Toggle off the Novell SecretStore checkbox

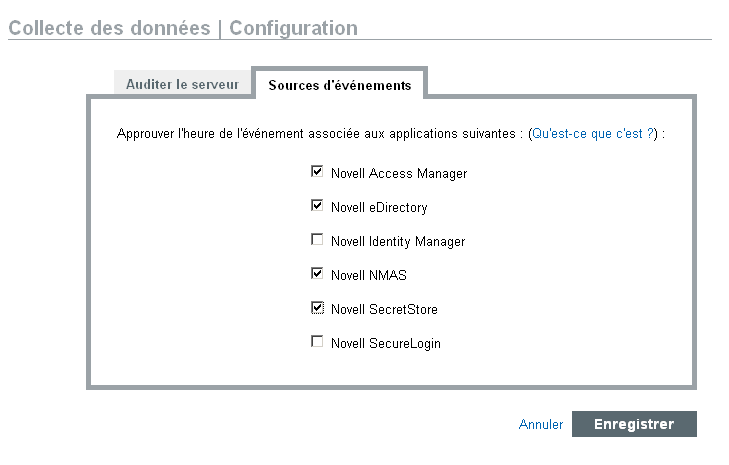click(318, 308)
